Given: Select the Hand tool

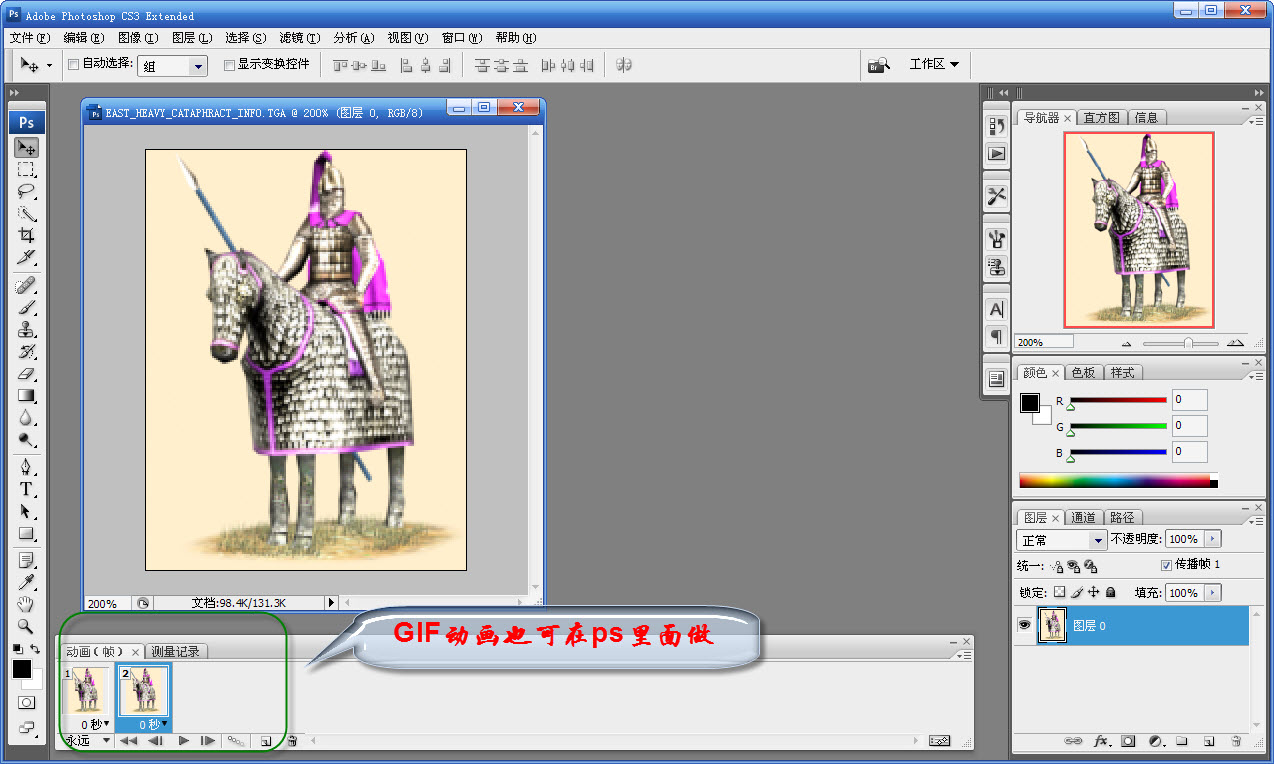Looking at the screenshot, I should 27,604.
